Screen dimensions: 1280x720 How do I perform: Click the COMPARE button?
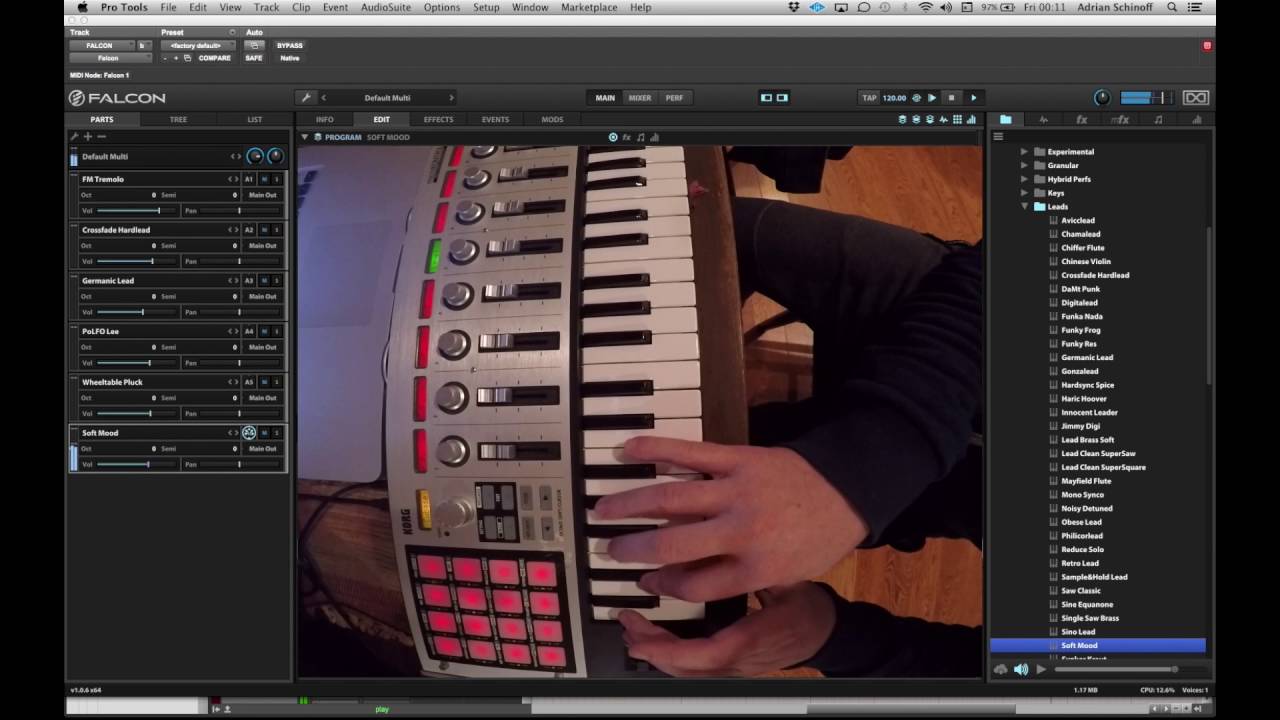point(214,58)
